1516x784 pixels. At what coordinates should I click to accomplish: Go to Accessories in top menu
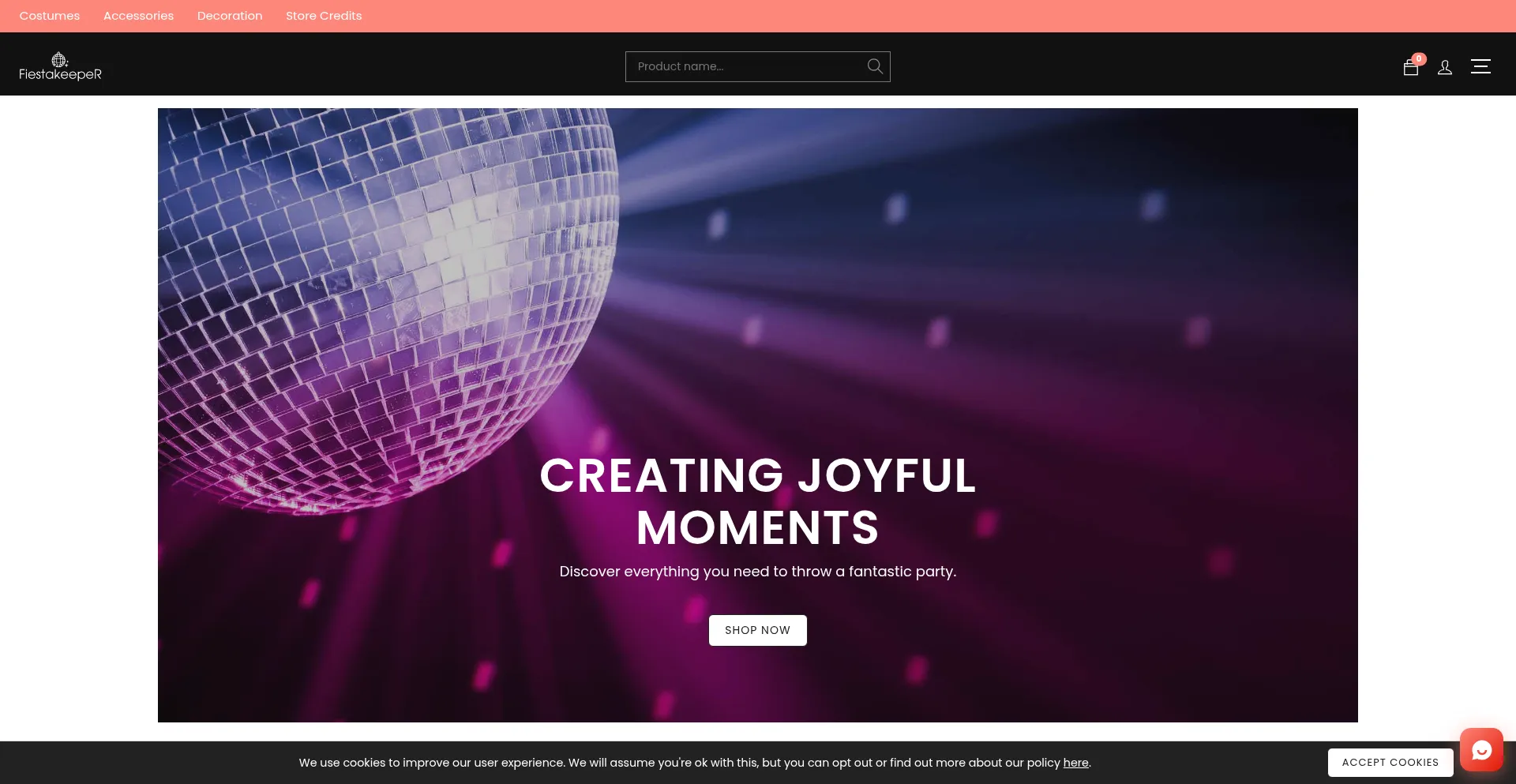138,16
